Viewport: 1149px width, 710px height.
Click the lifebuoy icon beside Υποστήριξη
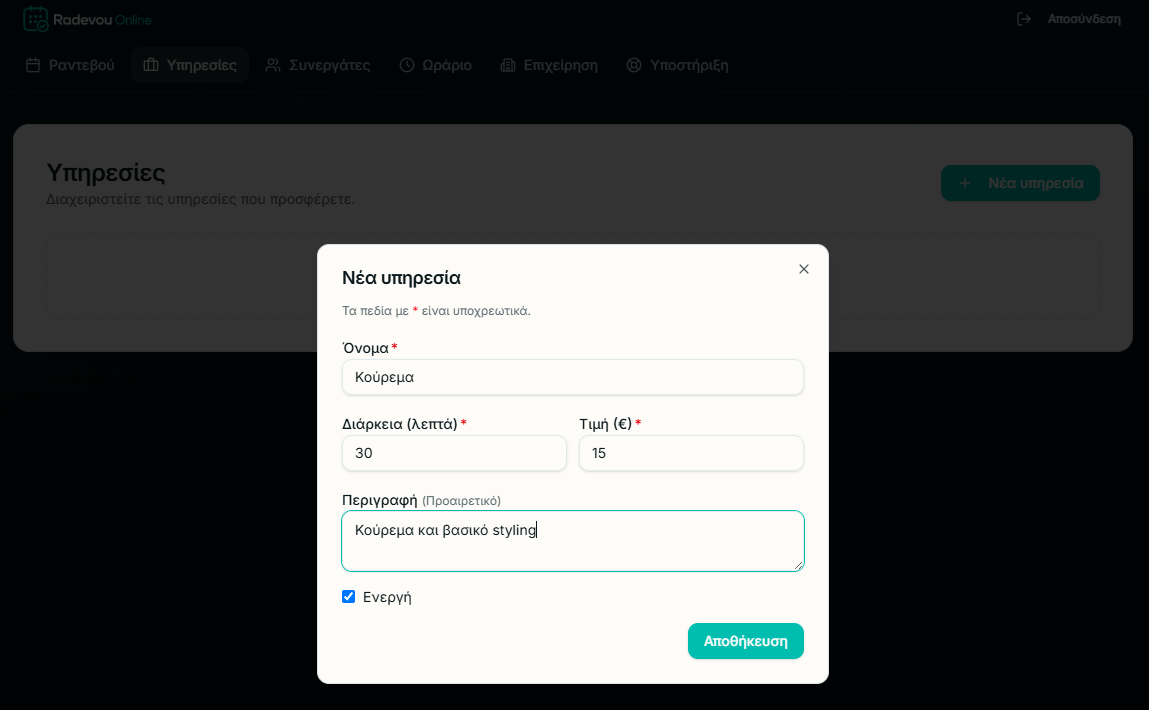634,65
